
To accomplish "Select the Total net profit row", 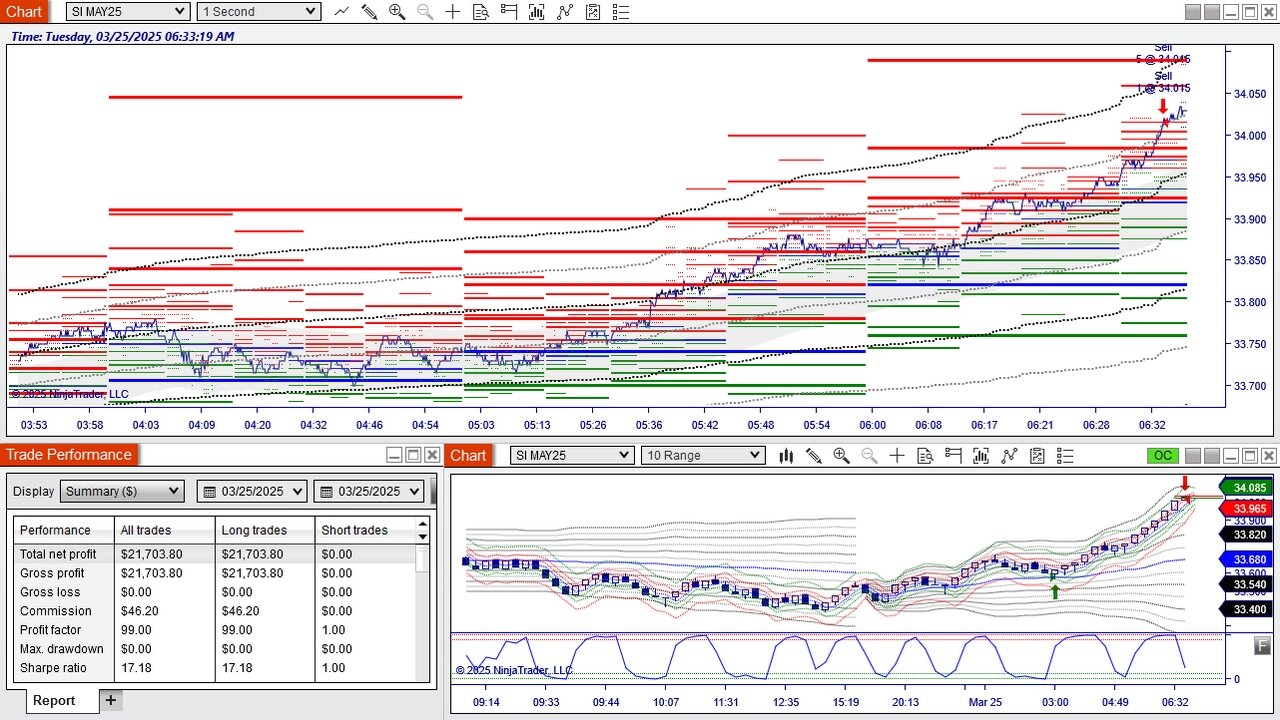I will click(x=215, y=555).
